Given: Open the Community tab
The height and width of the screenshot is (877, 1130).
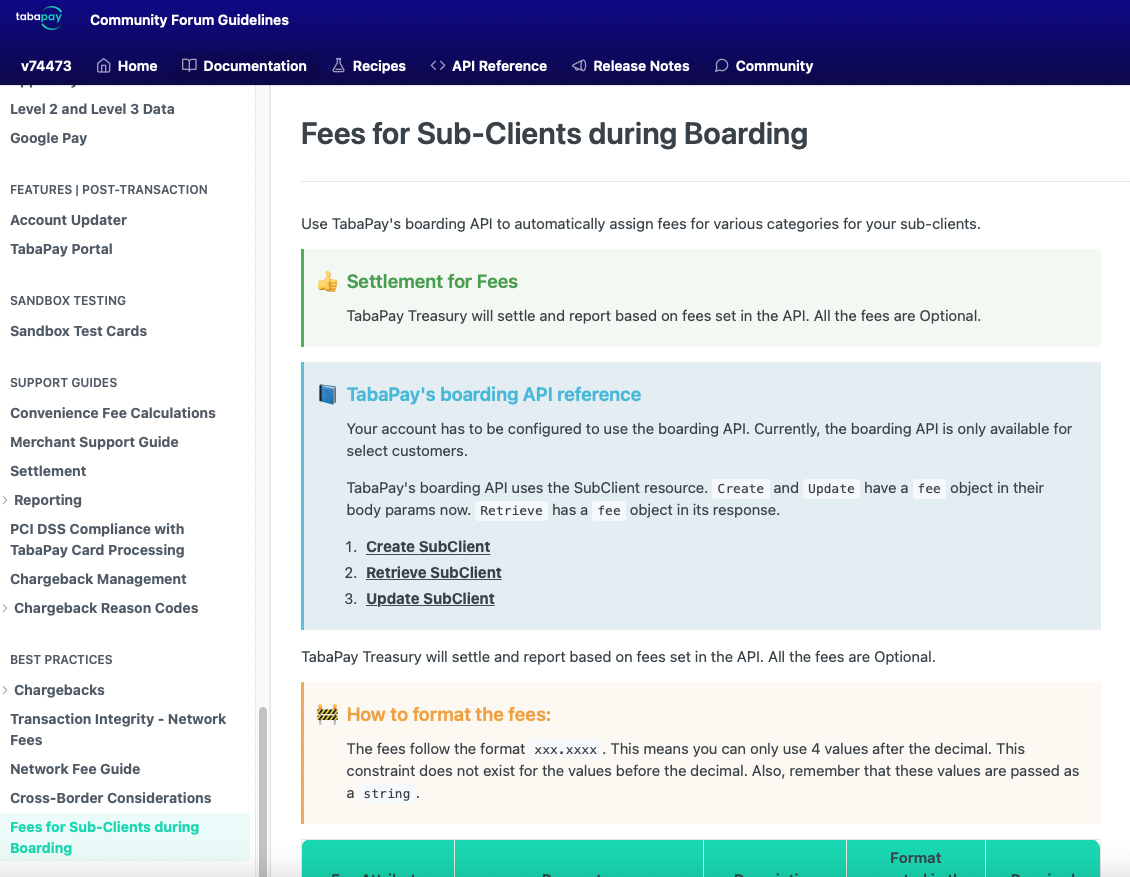Looking at the screenshot, I should 774,66.
